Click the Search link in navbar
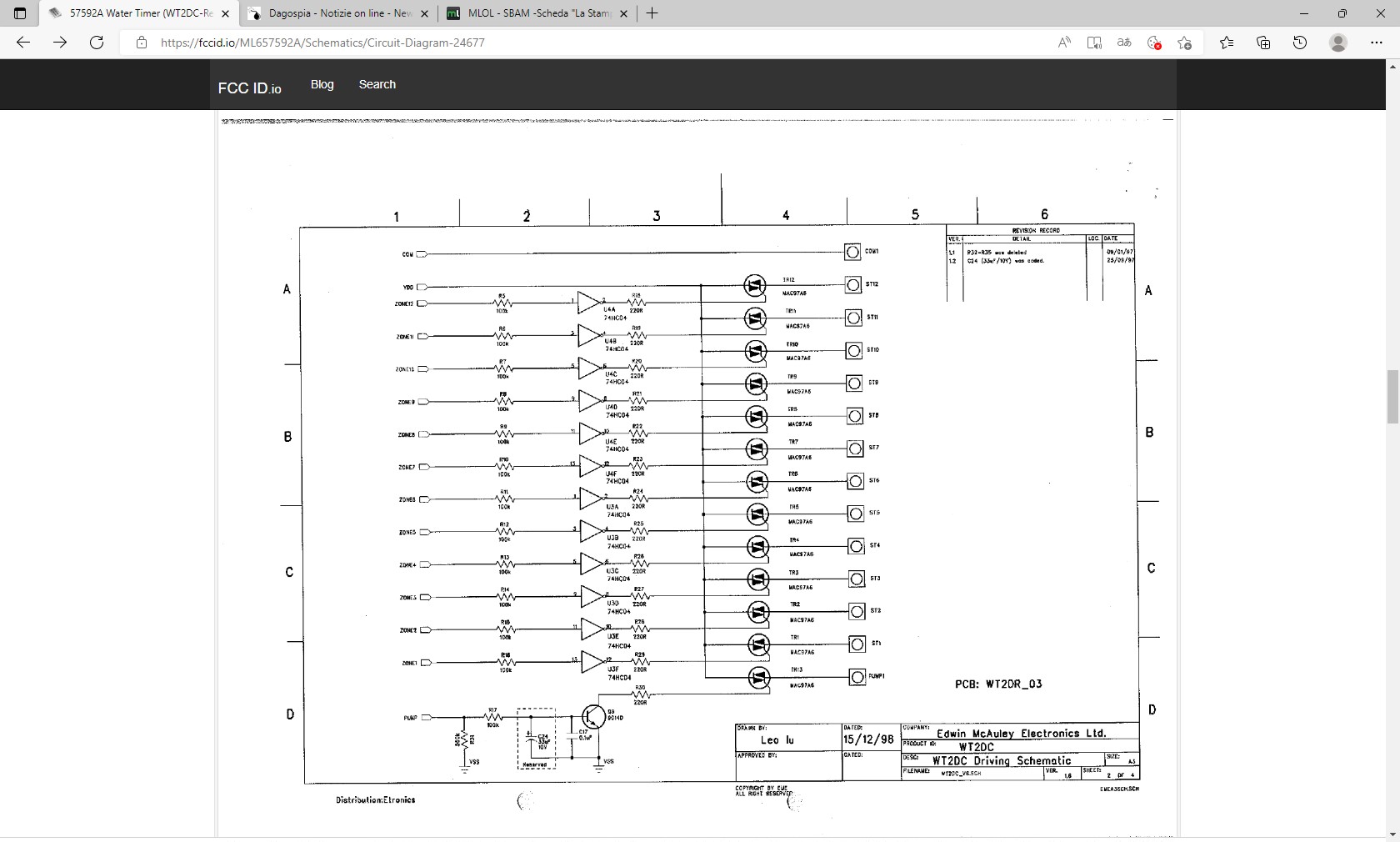 click(x=377, y=84)
